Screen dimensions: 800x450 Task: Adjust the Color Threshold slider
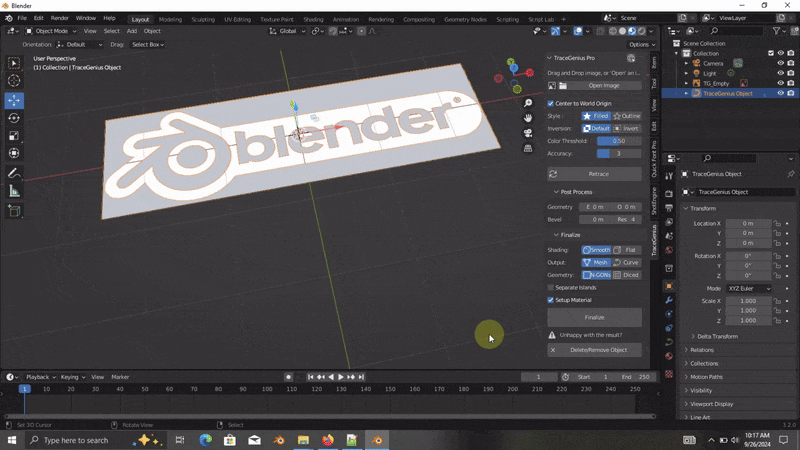pyautogui.click(x=619, y=141)
